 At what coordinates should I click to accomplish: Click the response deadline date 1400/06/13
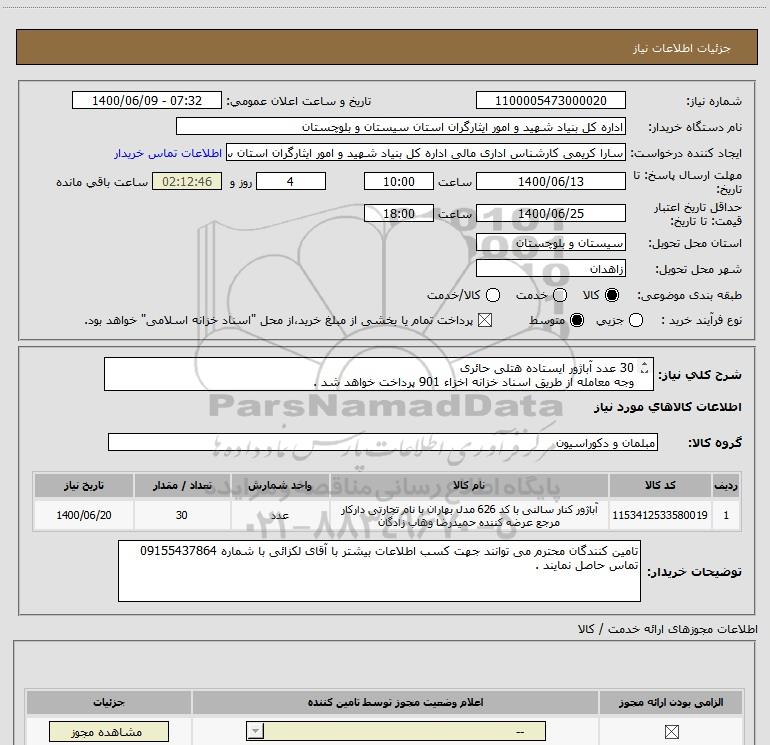point(550,181)
